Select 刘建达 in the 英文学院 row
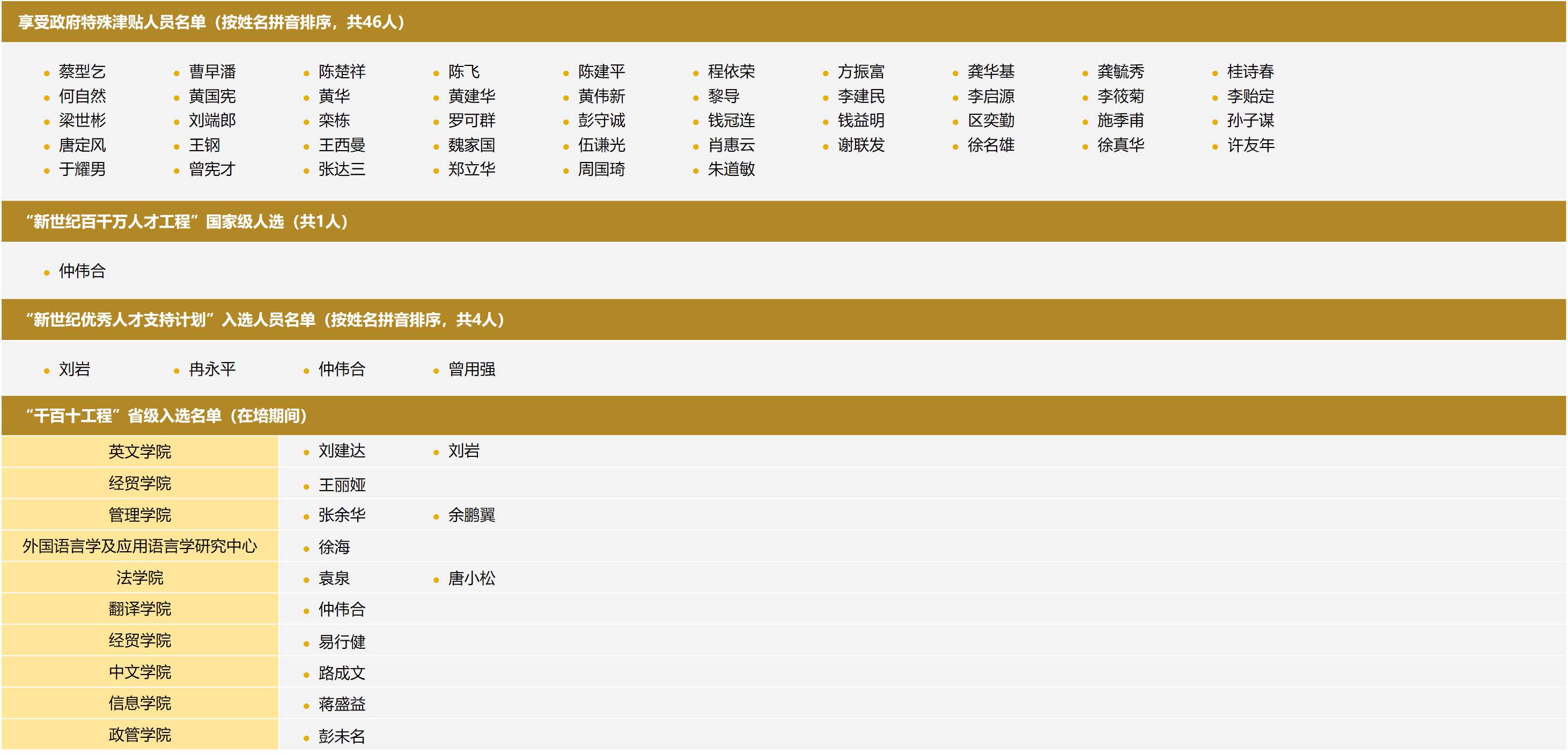Image resolution: width=1568 pixels, height=755 pixels. click(x=342, y=451)
